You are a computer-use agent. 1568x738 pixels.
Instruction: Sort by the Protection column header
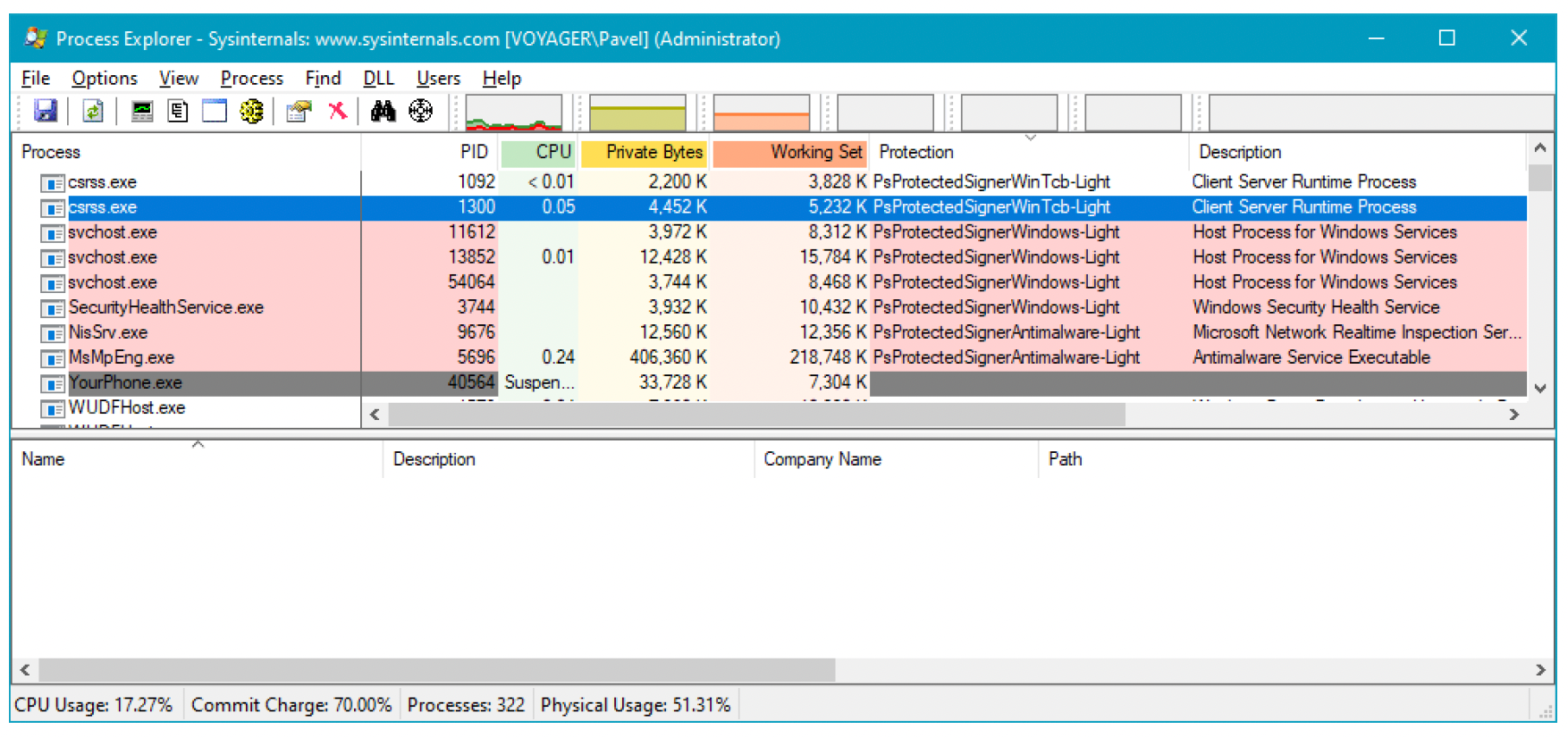point(1029,152)
